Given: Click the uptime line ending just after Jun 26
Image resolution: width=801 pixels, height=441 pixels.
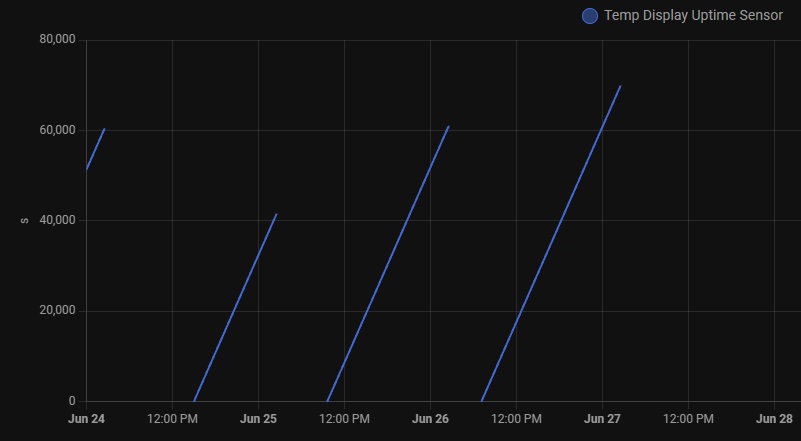Looking at the screenshot, I should 388,264.
